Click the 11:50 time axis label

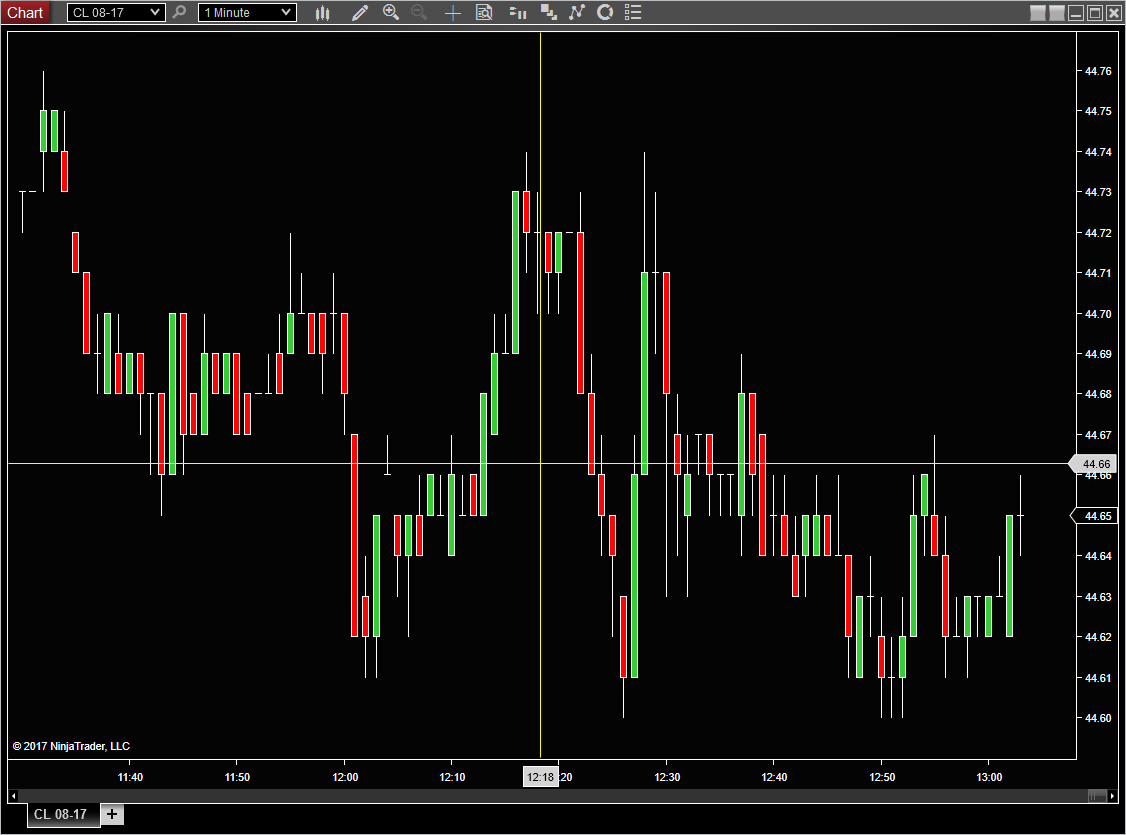point(237,777)
